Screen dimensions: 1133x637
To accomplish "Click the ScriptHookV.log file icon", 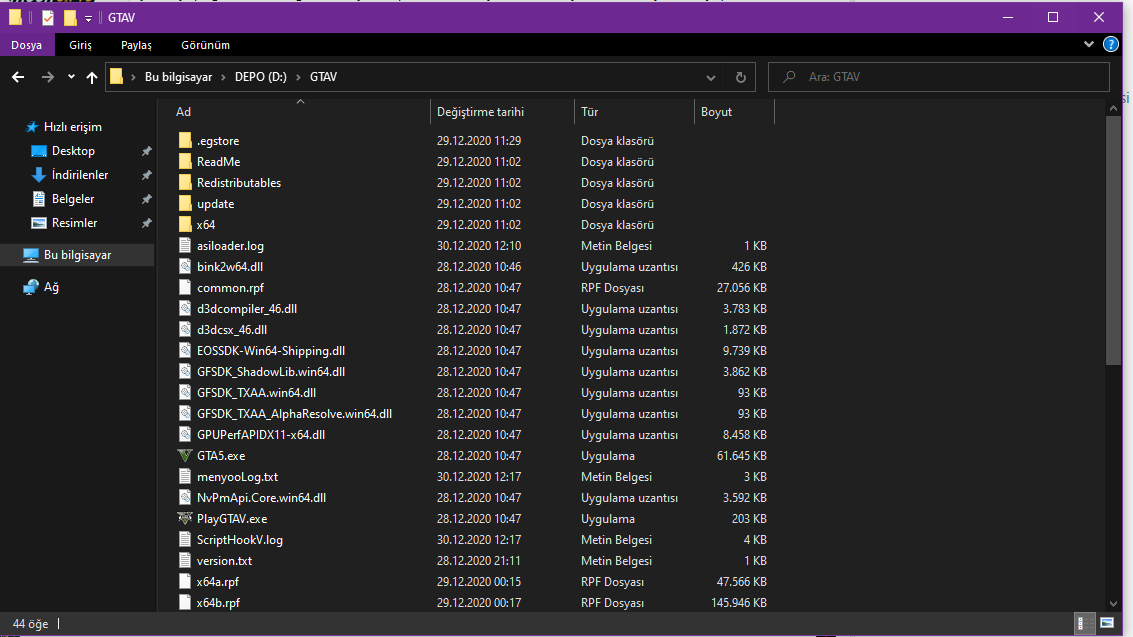I will (185, 539).
